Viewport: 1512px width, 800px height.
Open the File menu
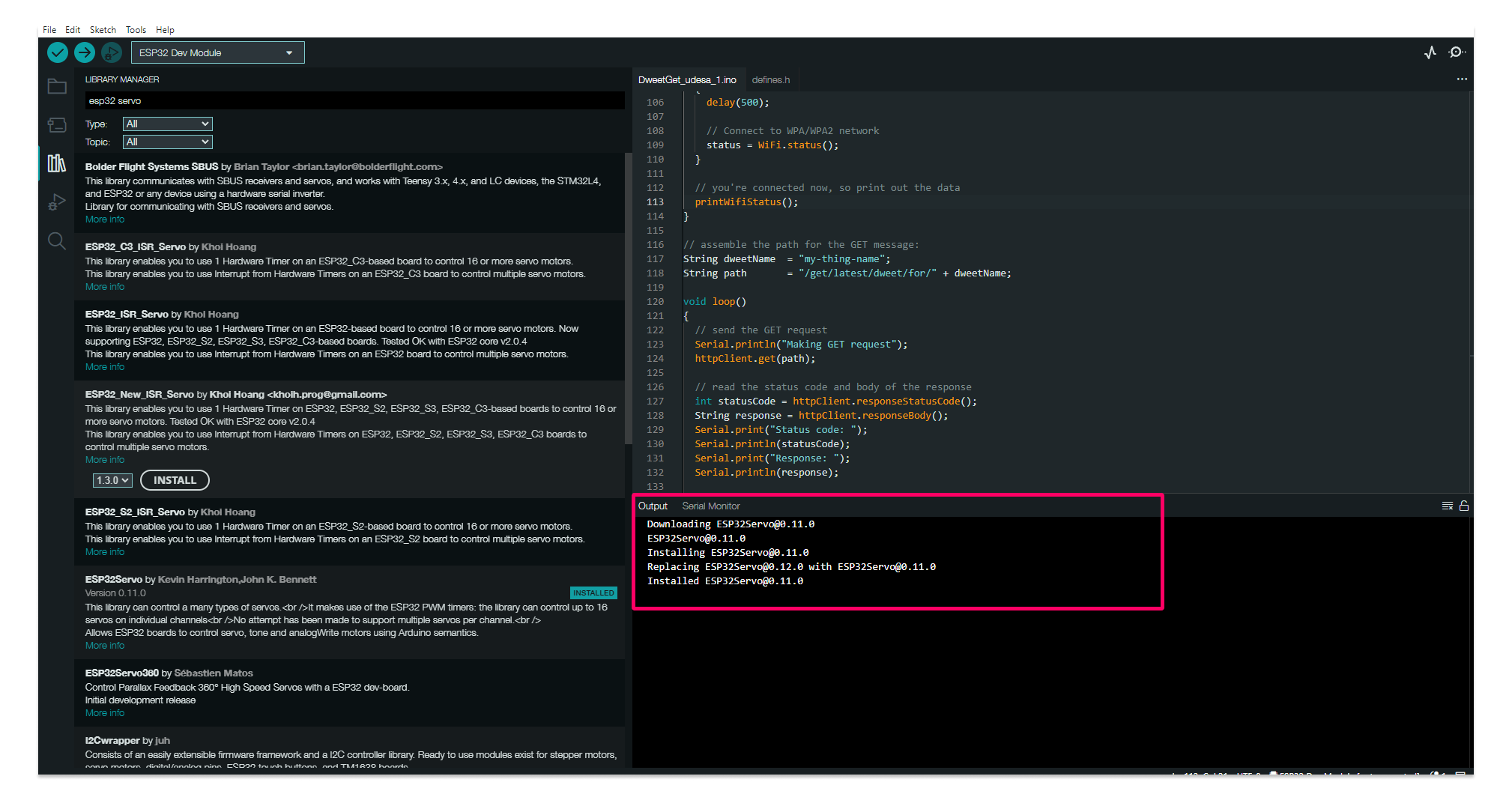click(49, 30)
